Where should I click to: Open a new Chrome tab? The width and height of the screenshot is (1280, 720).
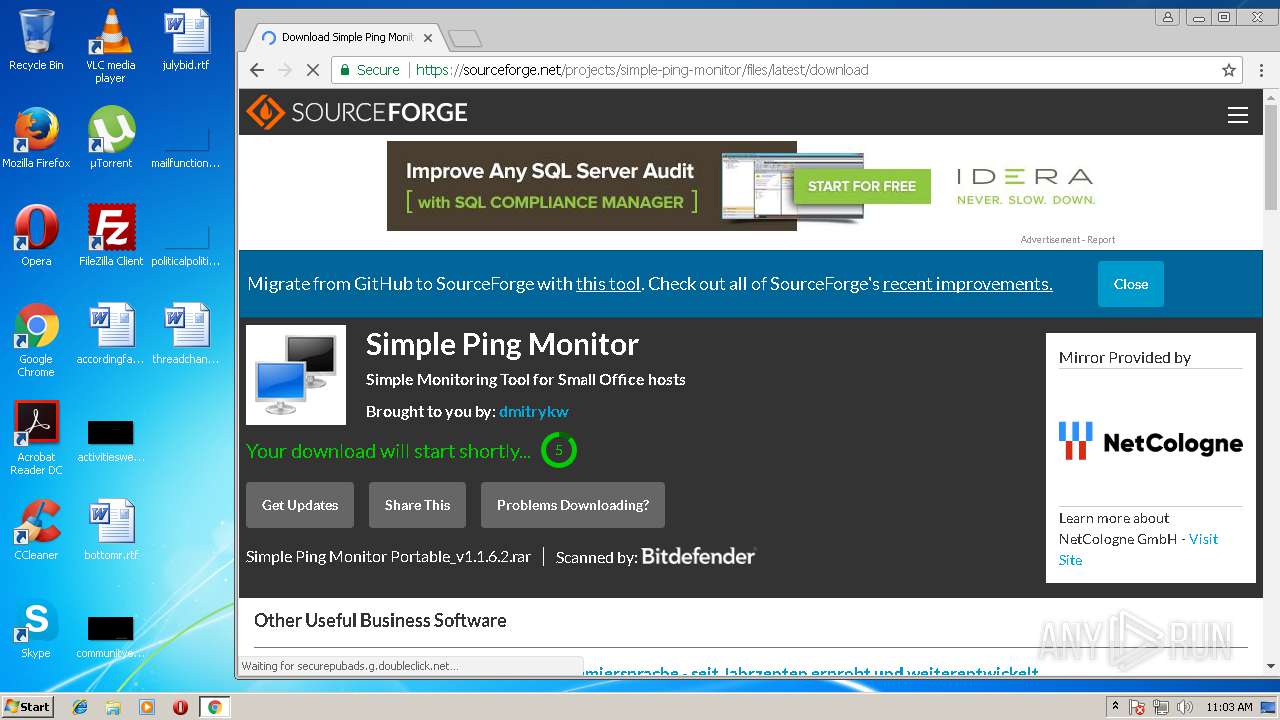tap(465, 39)
